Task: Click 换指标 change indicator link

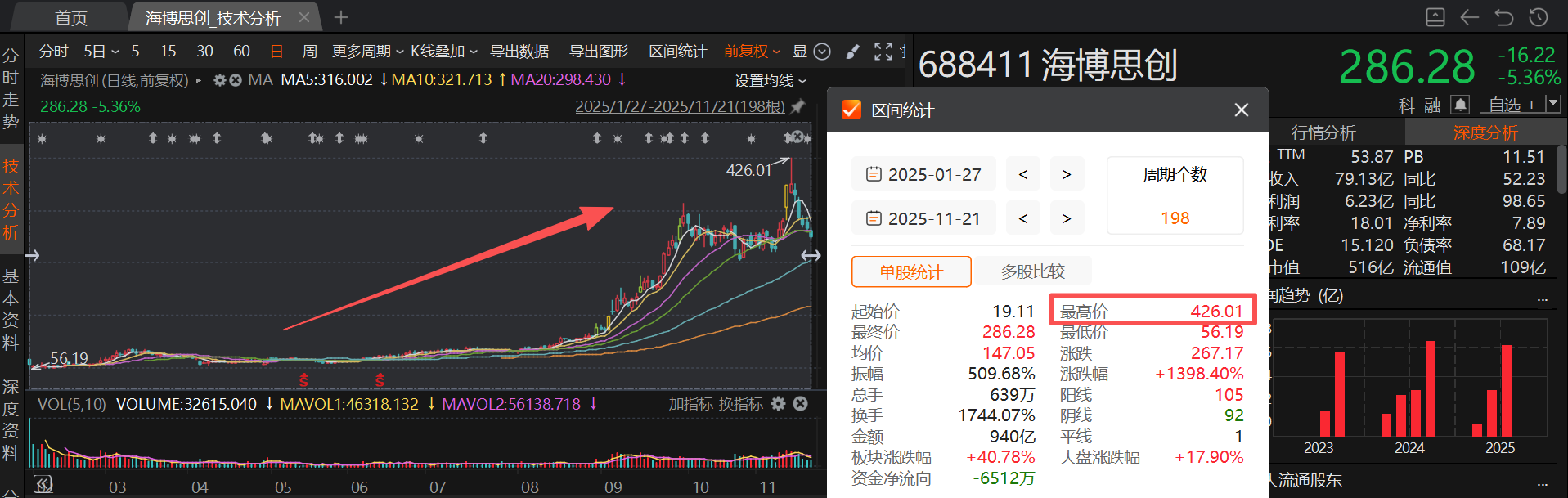Action: pos(740,404)
